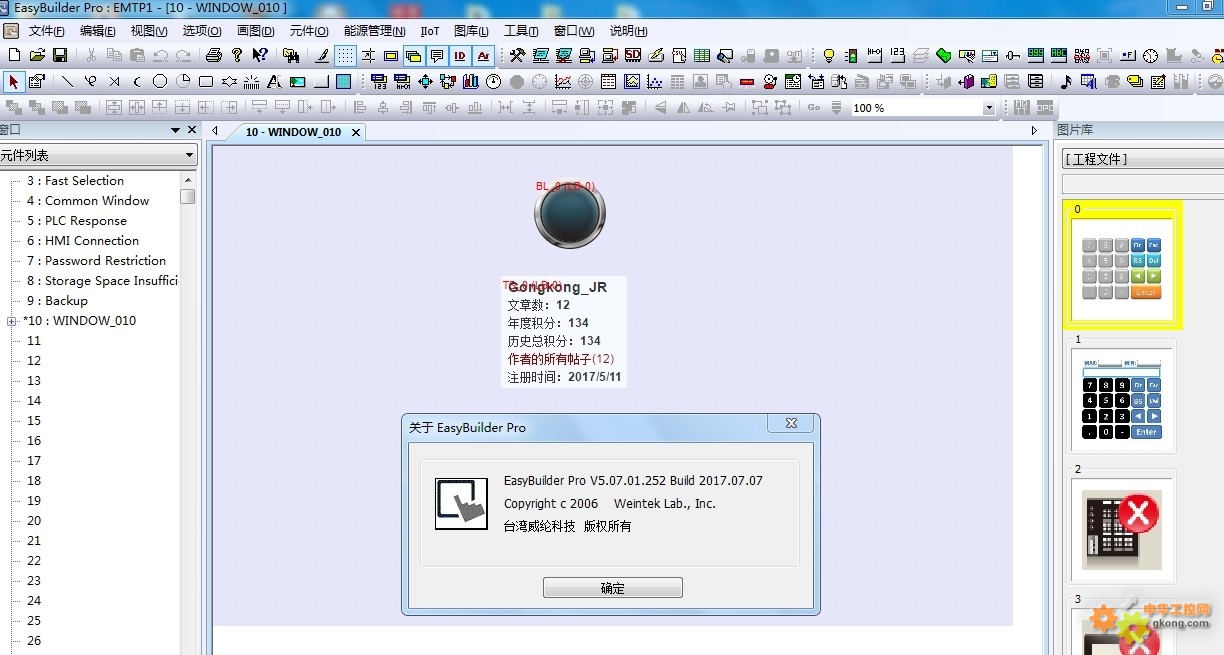Select the line drawing tool
The height and width of the screenshot is (655, 1224).
[x=67, y=82]
